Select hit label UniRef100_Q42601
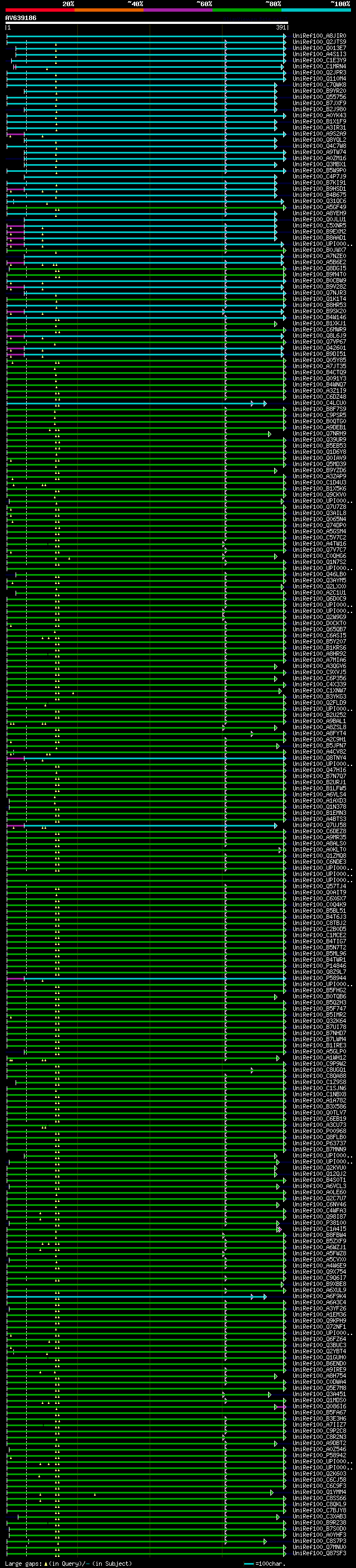The width and height of the screenshot is (356, 1568). click(x=319, y=348)
